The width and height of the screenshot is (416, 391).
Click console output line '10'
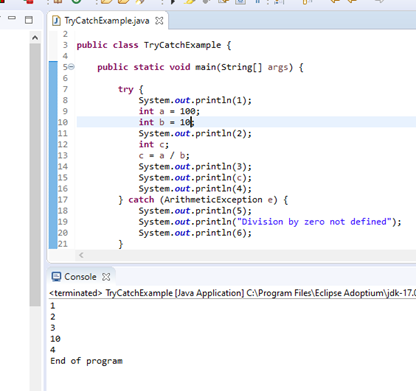[x=55, y=339]
